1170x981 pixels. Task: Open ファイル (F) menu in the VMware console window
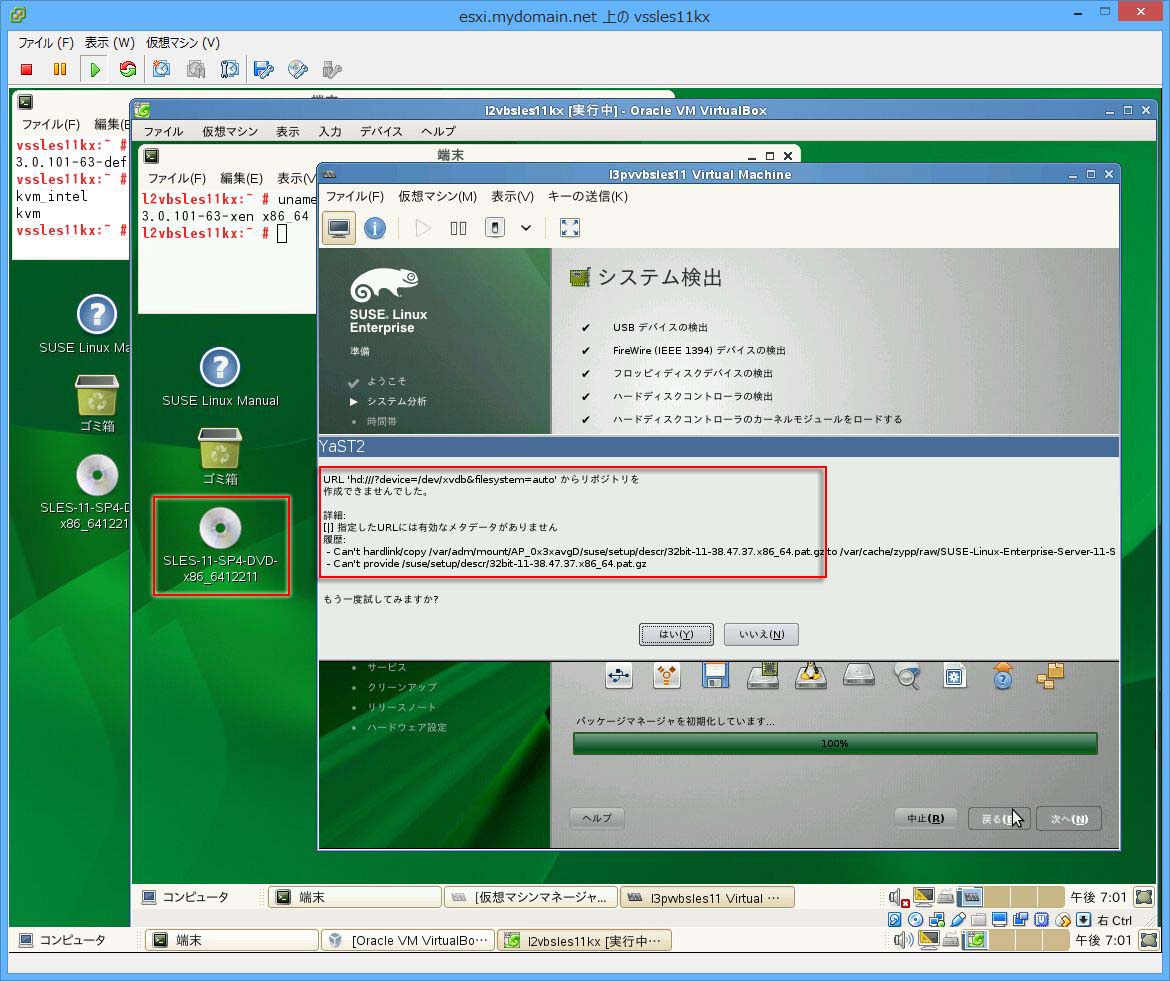click(46, 43)
